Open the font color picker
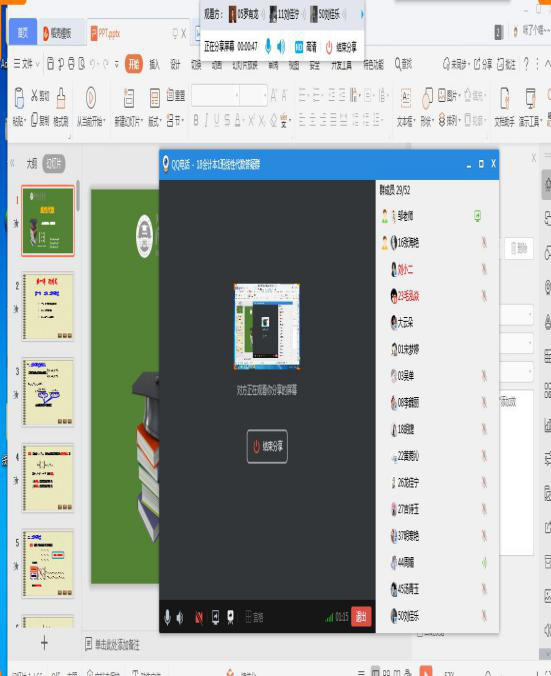551x676 pixels. (238, 121)
